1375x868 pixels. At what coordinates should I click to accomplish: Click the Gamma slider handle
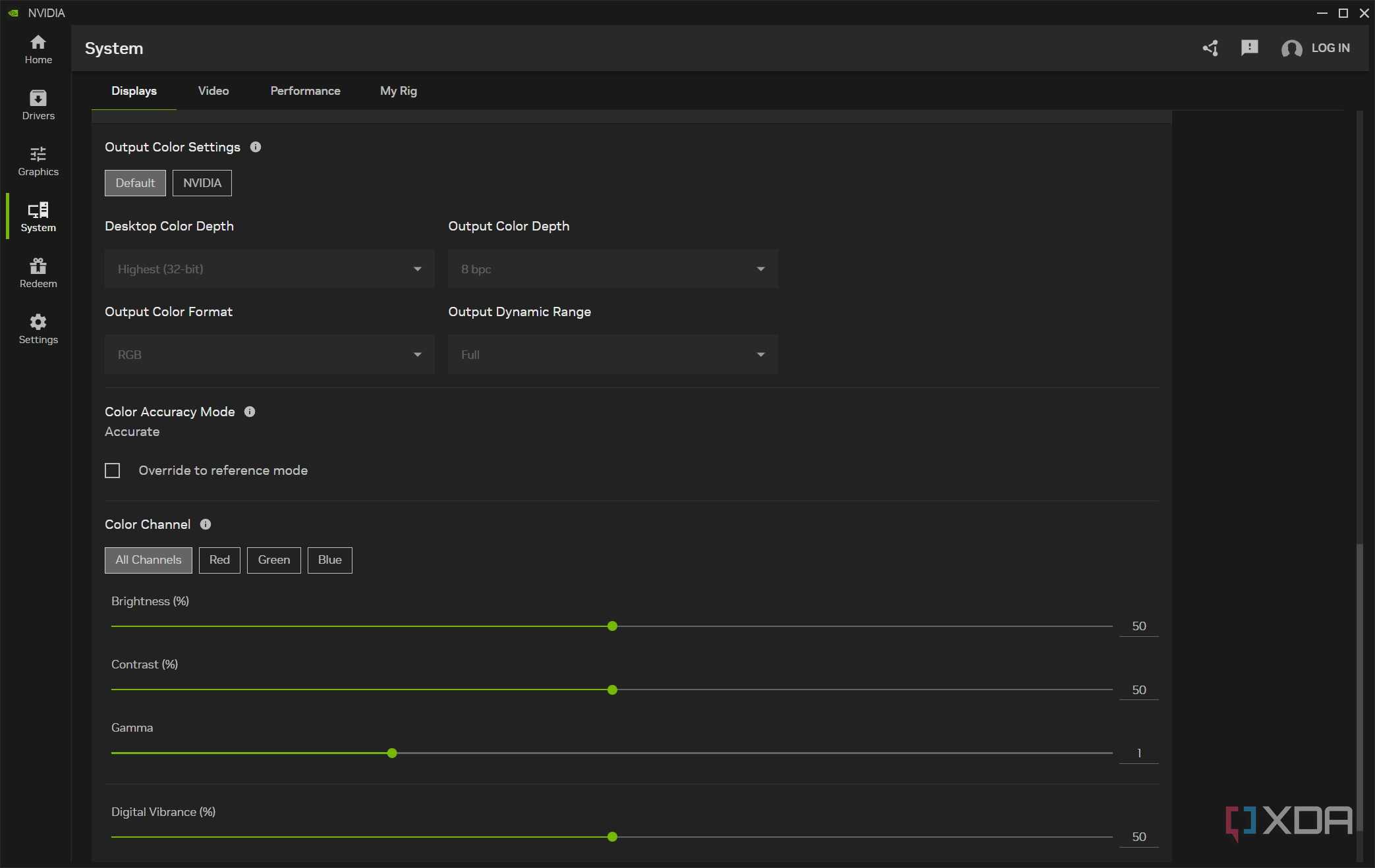click(392, 753)
